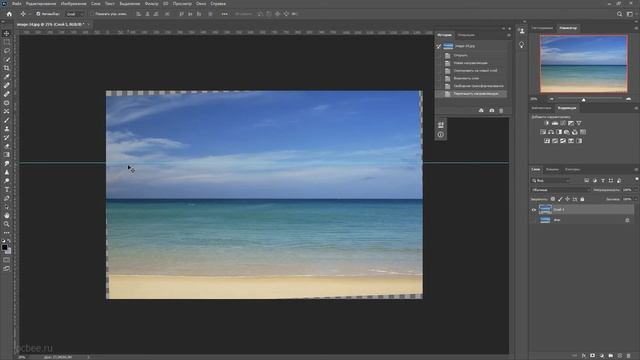Select the Gradient tool
This screenshot has width=640, height=360.
7,155
